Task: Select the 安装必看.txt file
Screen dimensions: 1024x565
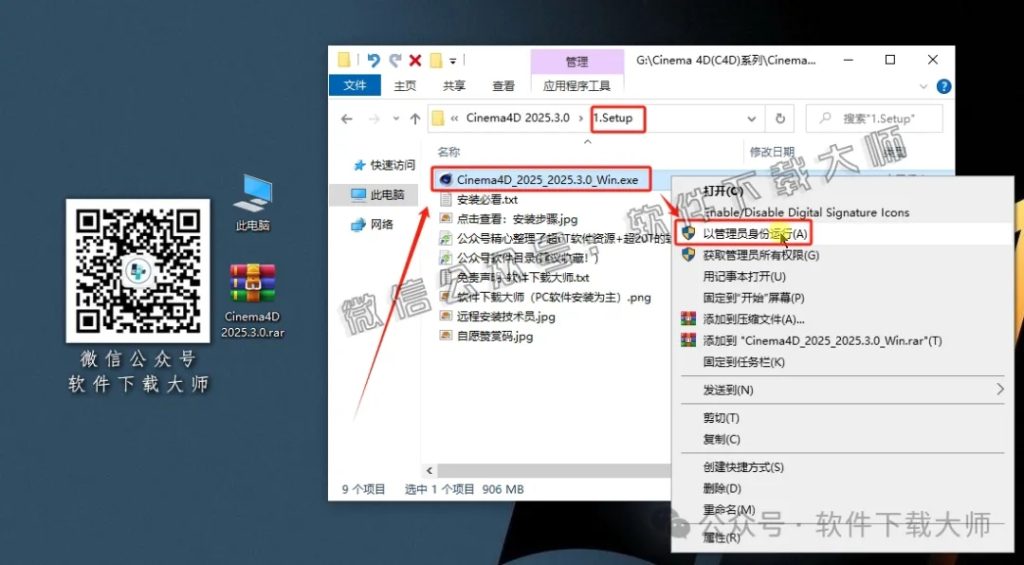Action: [487, 199]
